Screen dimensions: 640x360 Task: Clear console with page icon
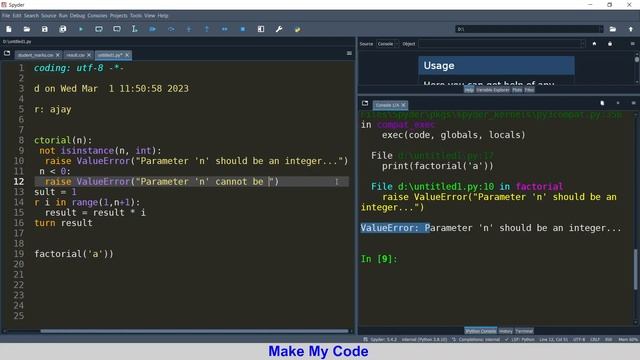(602, 103)
